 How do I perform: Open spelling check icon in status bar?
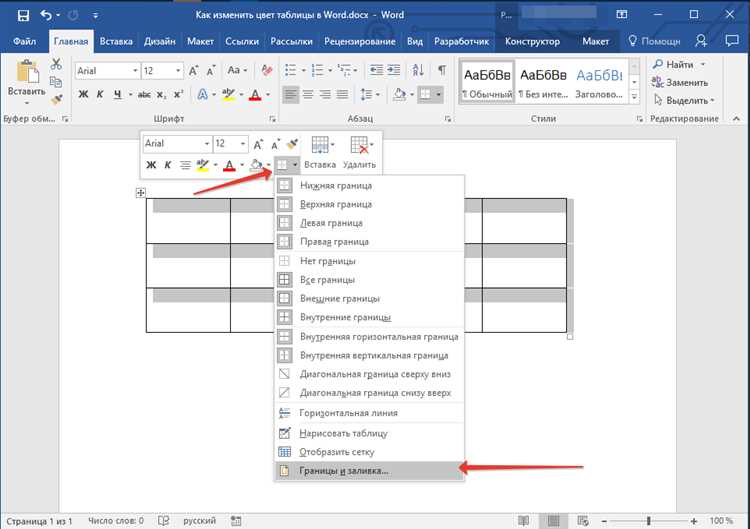(164, 520)
